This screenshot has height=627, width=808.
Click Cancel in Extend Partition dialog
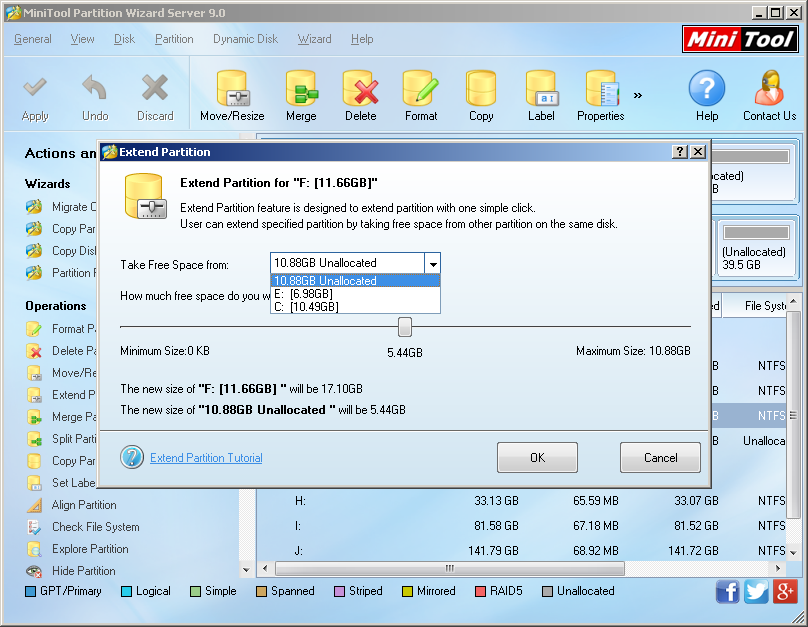point(660,457)
